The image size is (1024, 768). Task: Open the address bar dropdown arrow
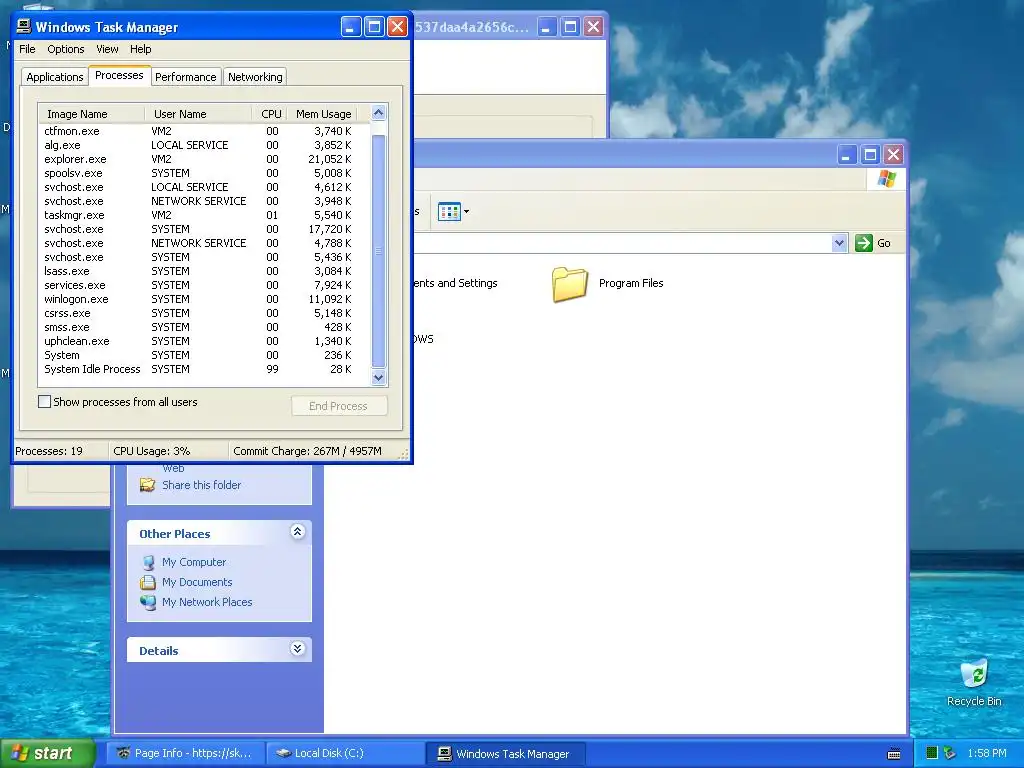[839, 243]
